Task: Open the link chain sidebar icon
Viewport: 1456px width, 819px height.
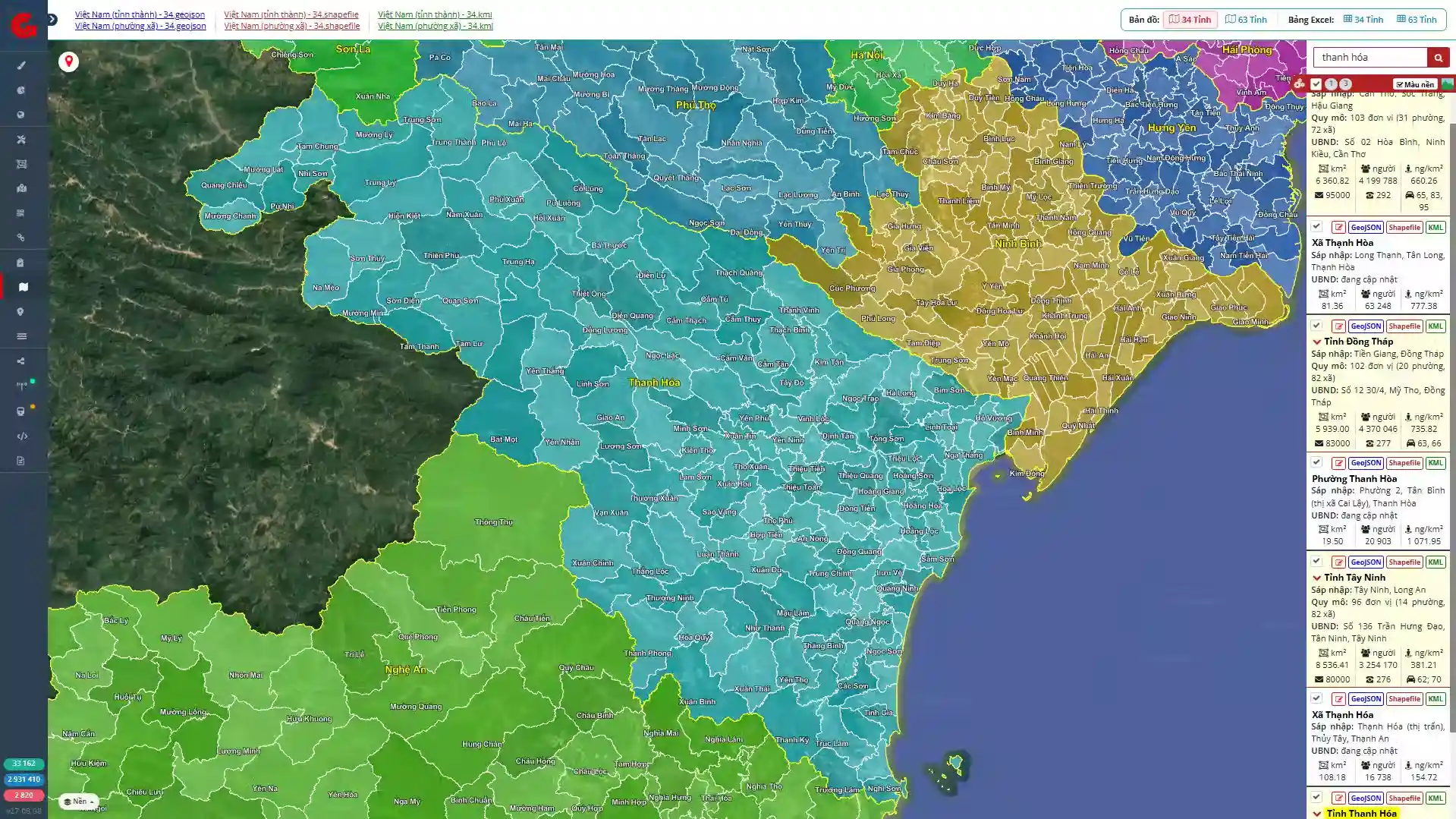Action: pyautogui.click(x=21, y=238)
